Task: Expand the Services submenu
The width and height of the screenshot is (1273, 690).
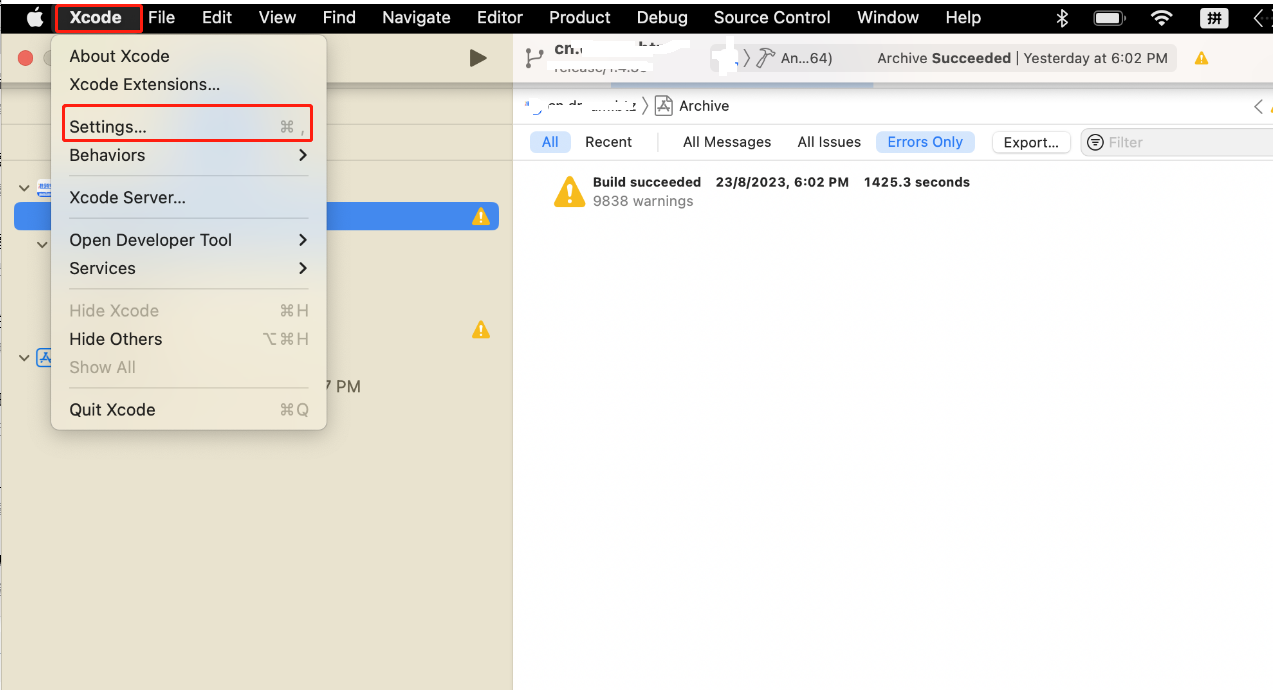Action: click(x=188, y=268)
